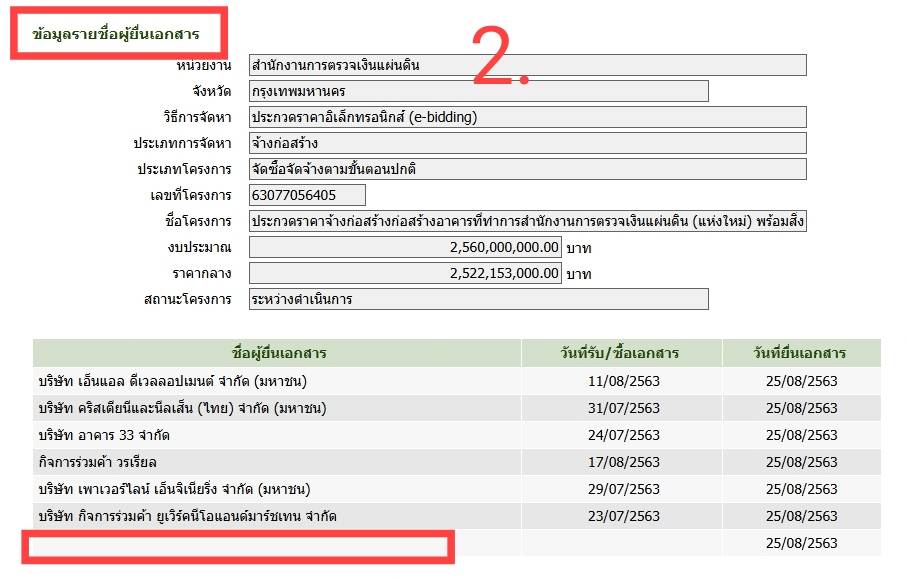Click submission date 25/08/2563 in เอ็นแอล row
The width and height of the screenshot is (908, 580).
[x=801, y=381]
